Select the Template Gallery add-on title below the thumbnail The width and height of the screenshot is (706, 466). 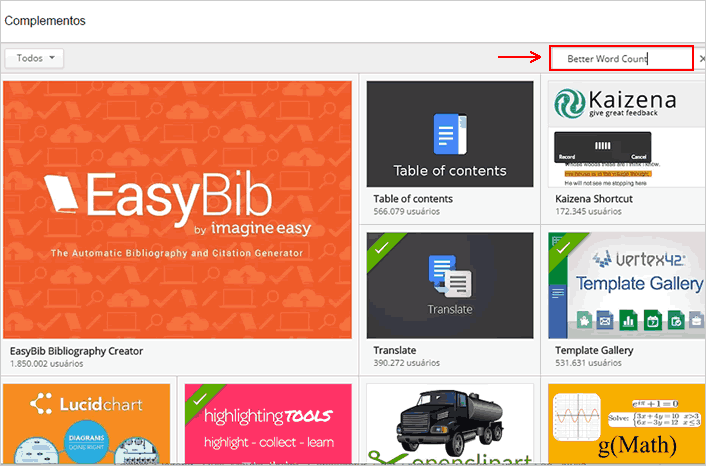[594, 350]
